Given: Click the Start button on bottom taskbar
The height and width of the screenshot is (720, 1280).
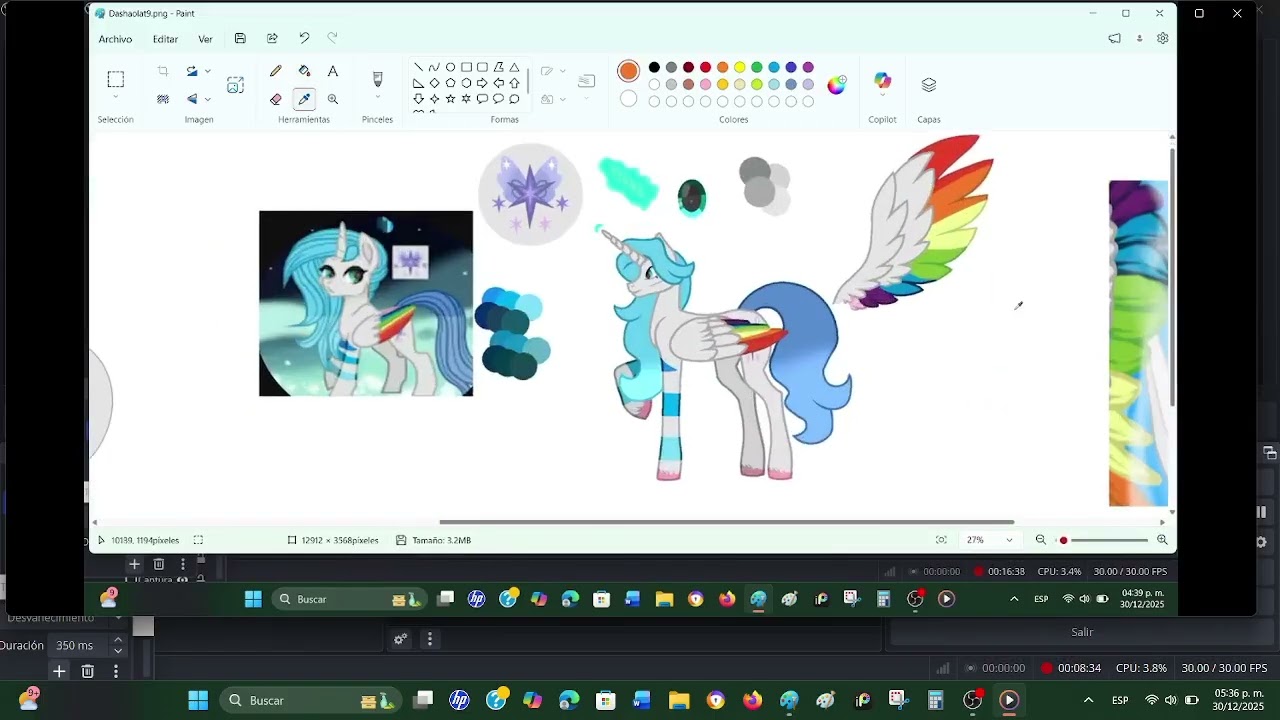Looking at the screenshot, I should 198,700.
